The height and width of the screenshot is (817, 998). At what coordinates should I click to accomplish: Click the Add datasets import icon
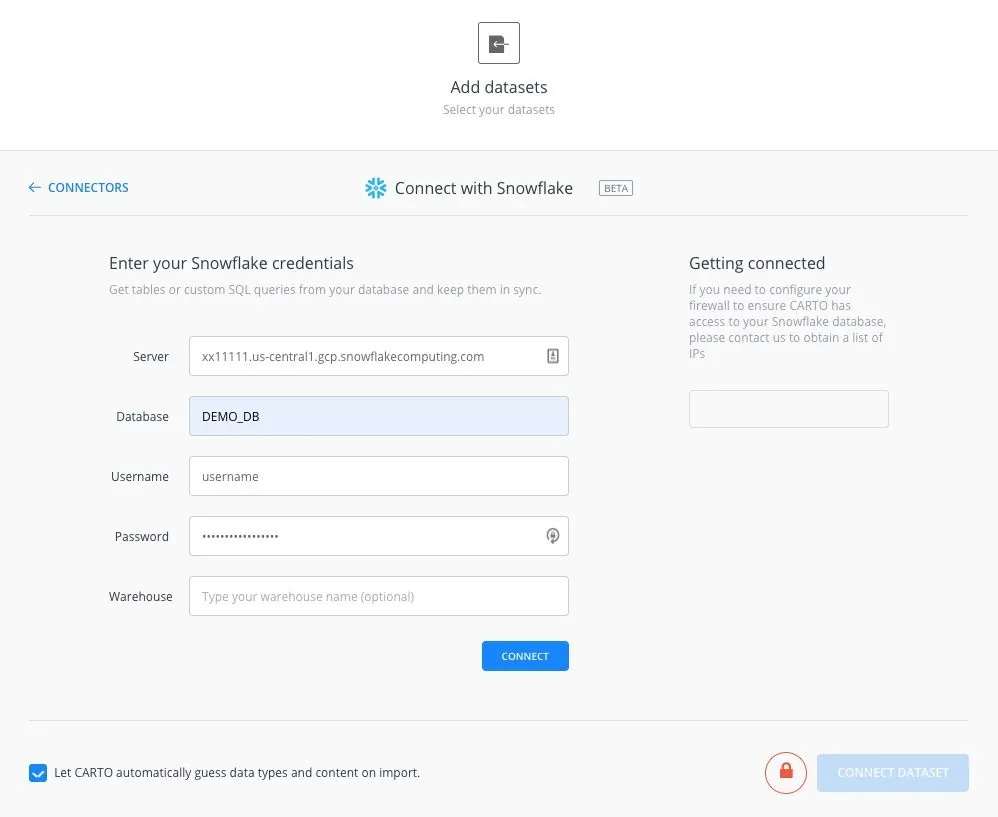pos(498,43)
